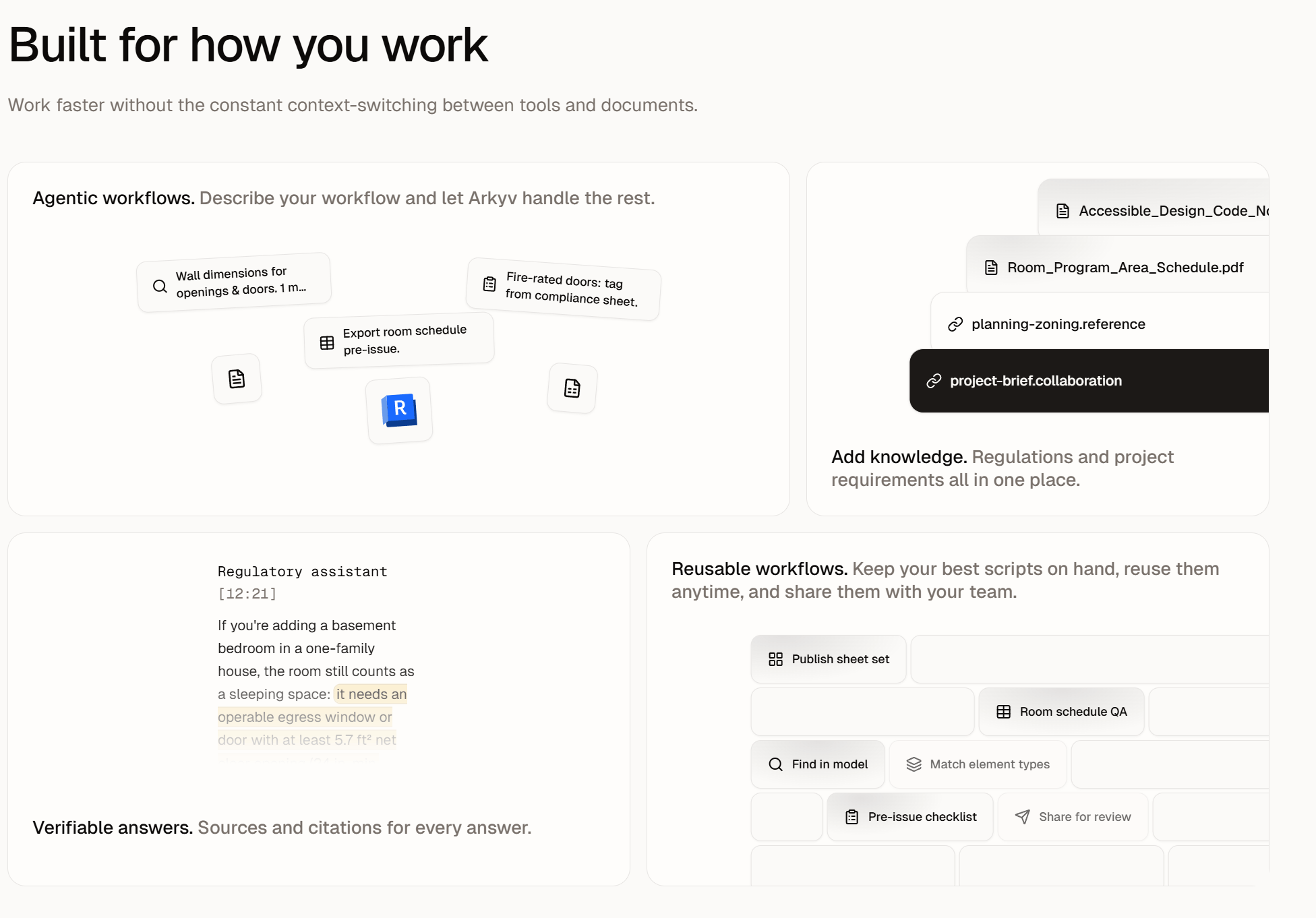Click the blue Revit R icon

point(400,410)
